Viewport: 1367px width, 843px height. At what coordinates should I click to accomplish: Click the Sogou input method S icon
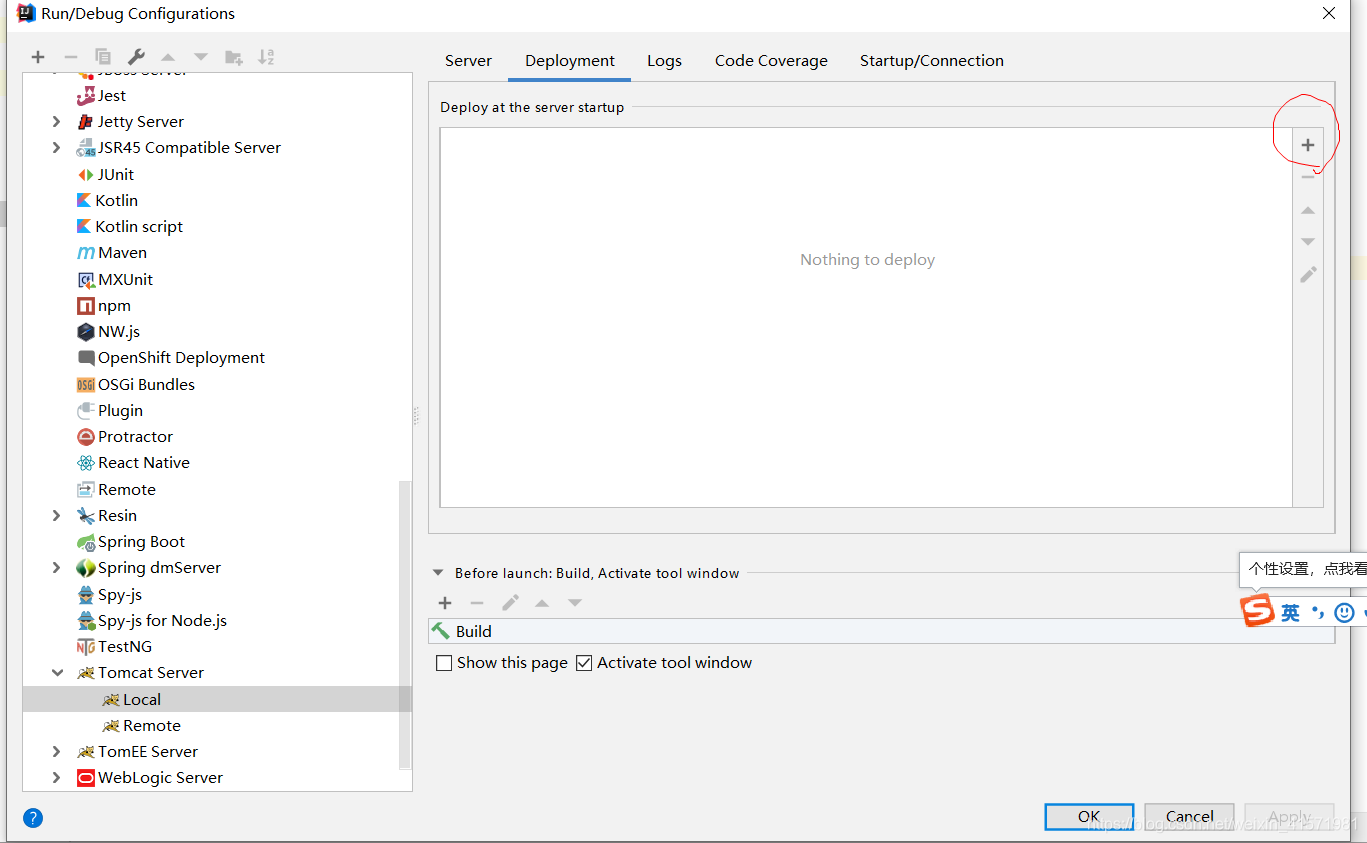click(x=1258, y=610)
